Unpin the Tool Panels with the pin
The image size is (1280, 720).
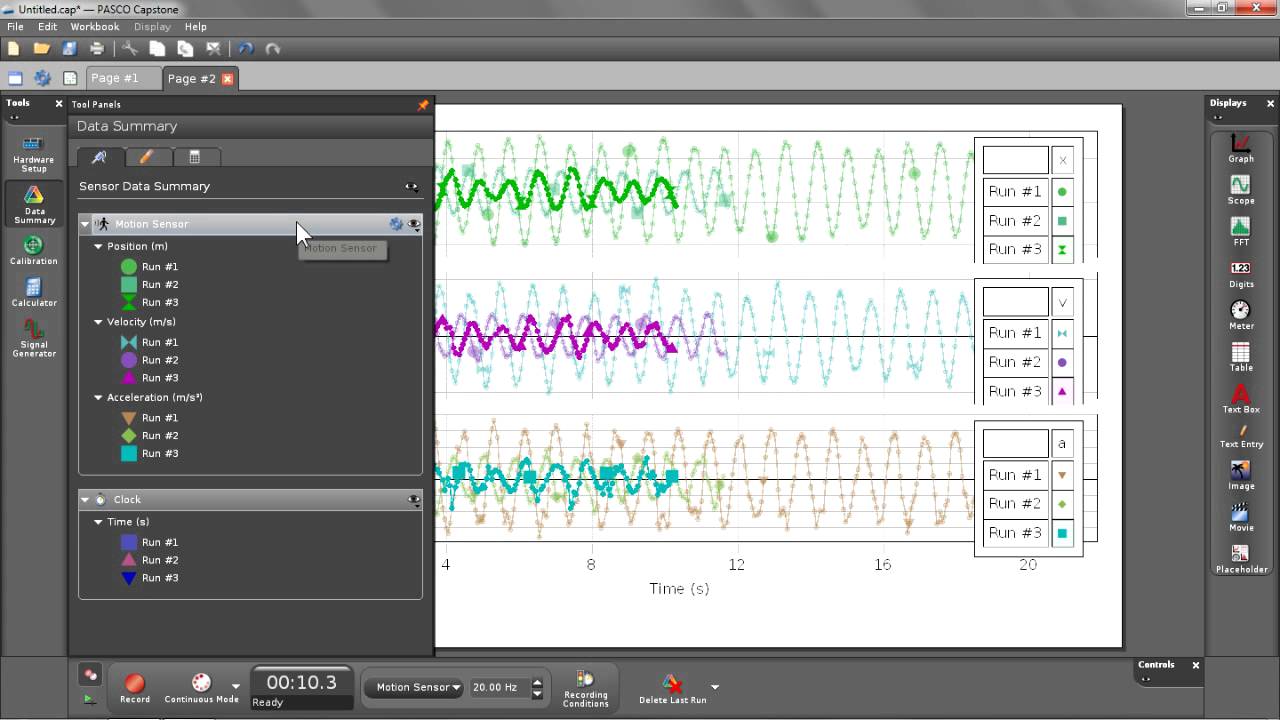(x=423, y=104)
